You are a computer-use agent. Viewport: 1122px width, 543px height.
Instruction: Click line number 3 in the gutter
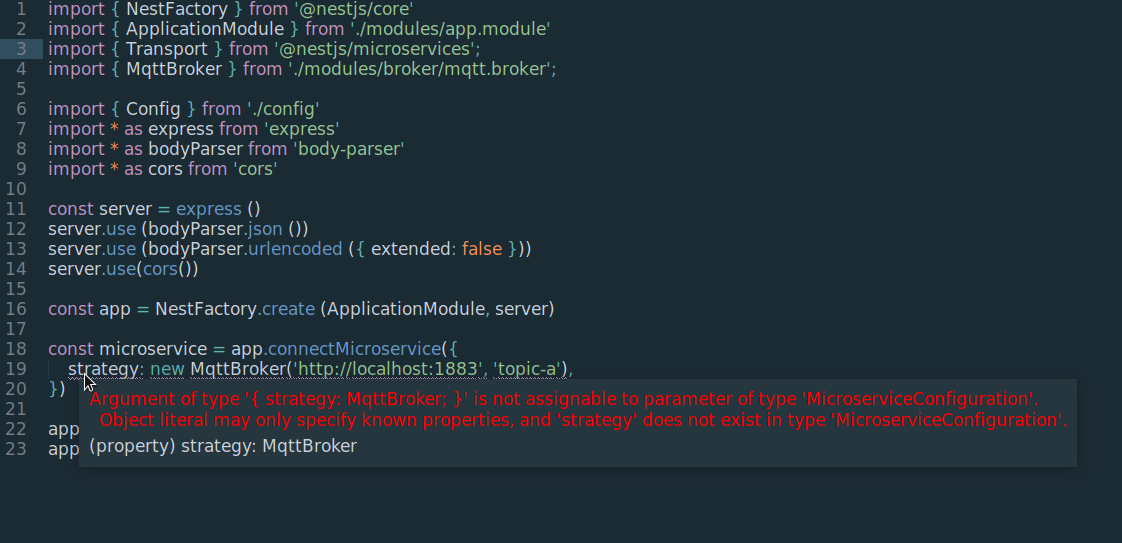tap(21, 49)
